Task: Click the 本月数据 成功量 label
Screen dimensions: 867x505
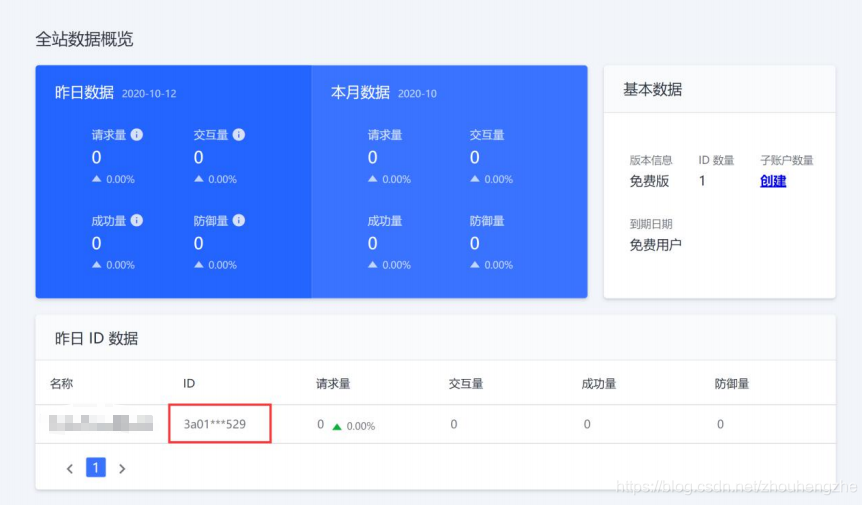Action: [385, 221]
